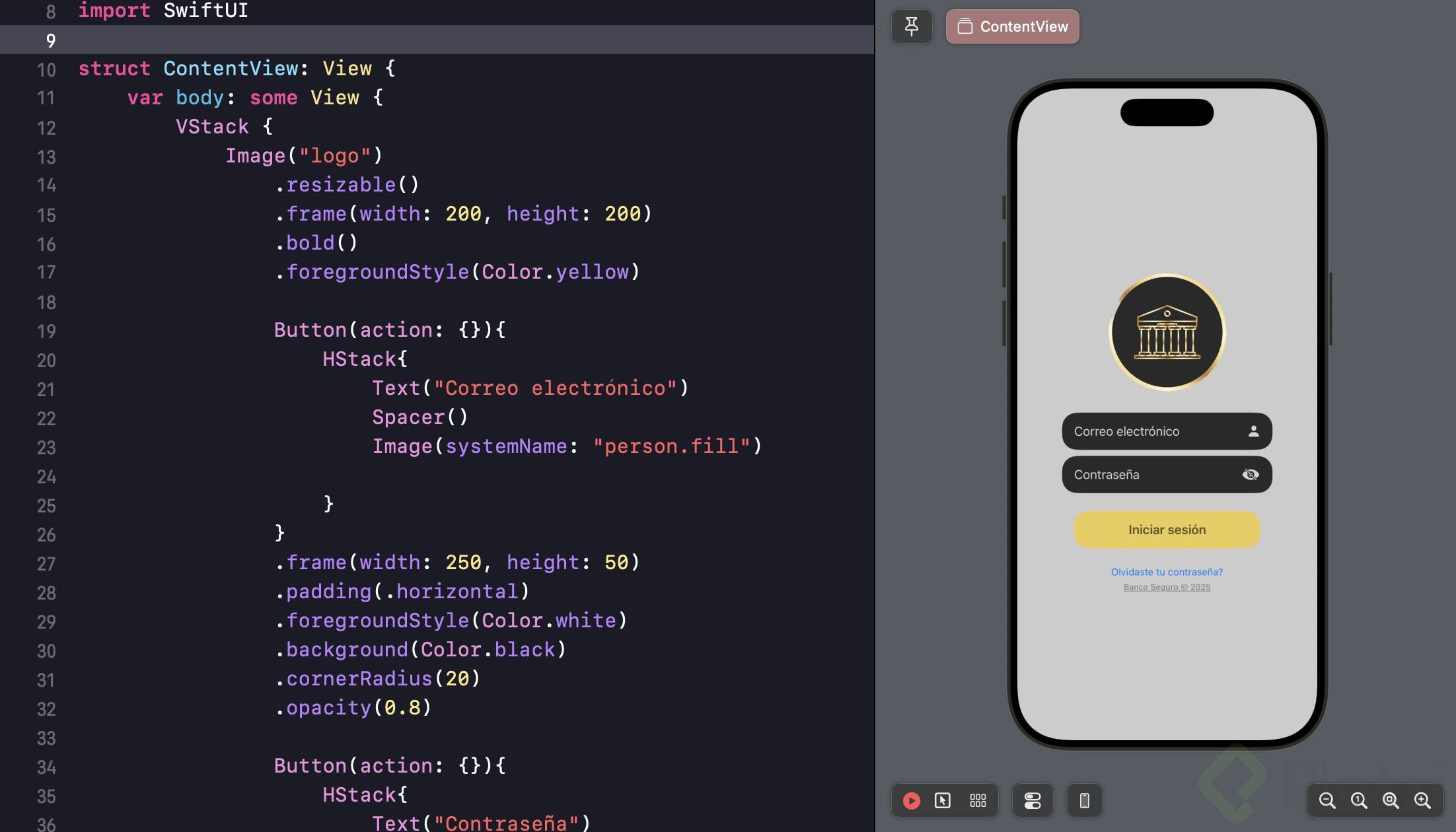Click the person icon in email field
The image size is (1456, 832).
(1253, 431)
